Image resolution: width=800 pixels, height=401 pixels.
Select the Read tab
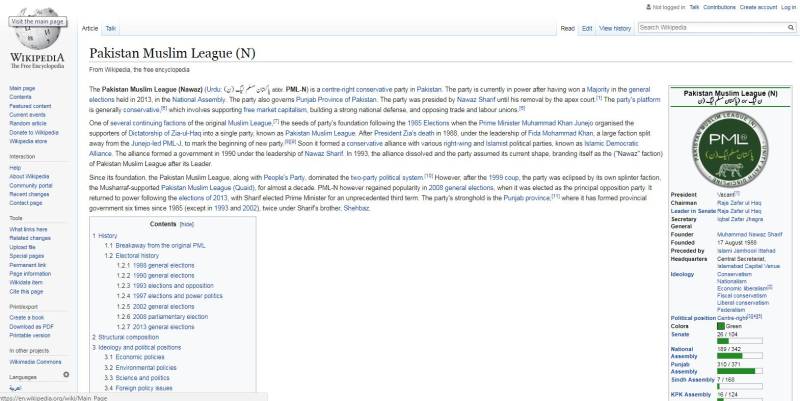567,29
